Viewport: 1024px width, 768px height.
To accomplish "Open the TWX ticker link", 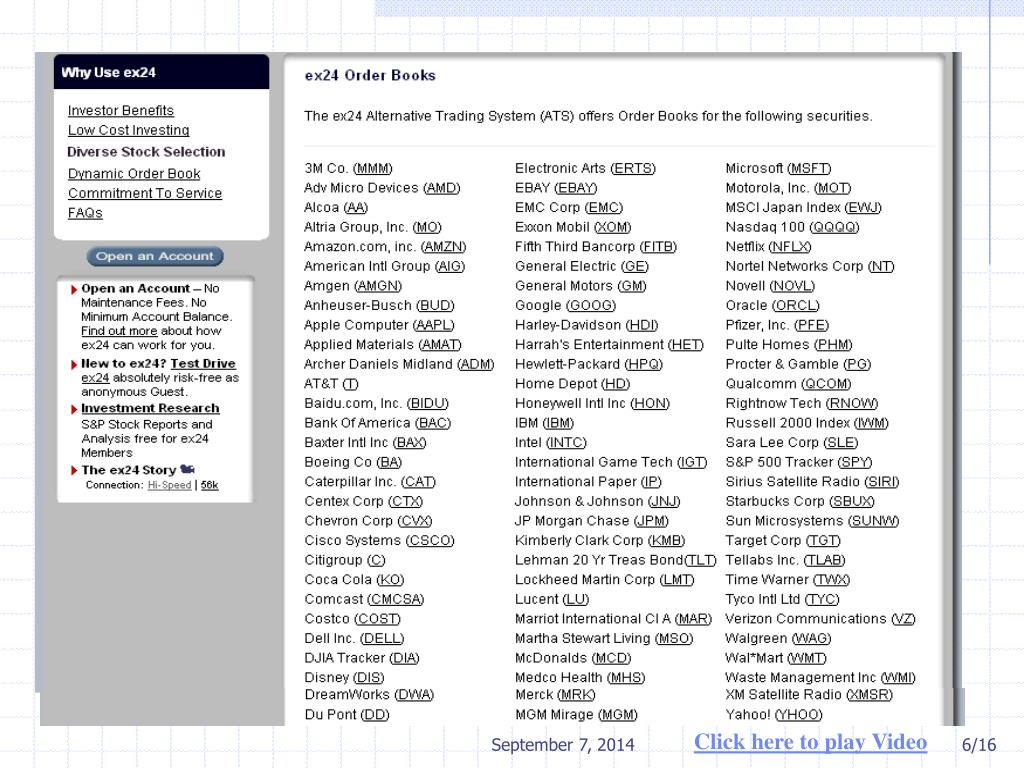I will pyautogui.click(x=831, y=580).
